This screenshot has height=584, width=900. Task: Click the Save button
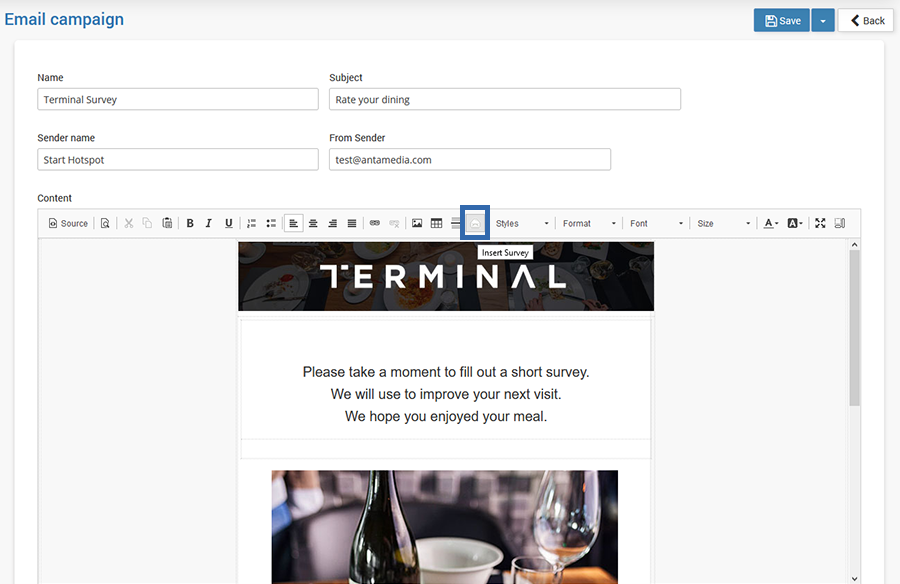[782, 20]
